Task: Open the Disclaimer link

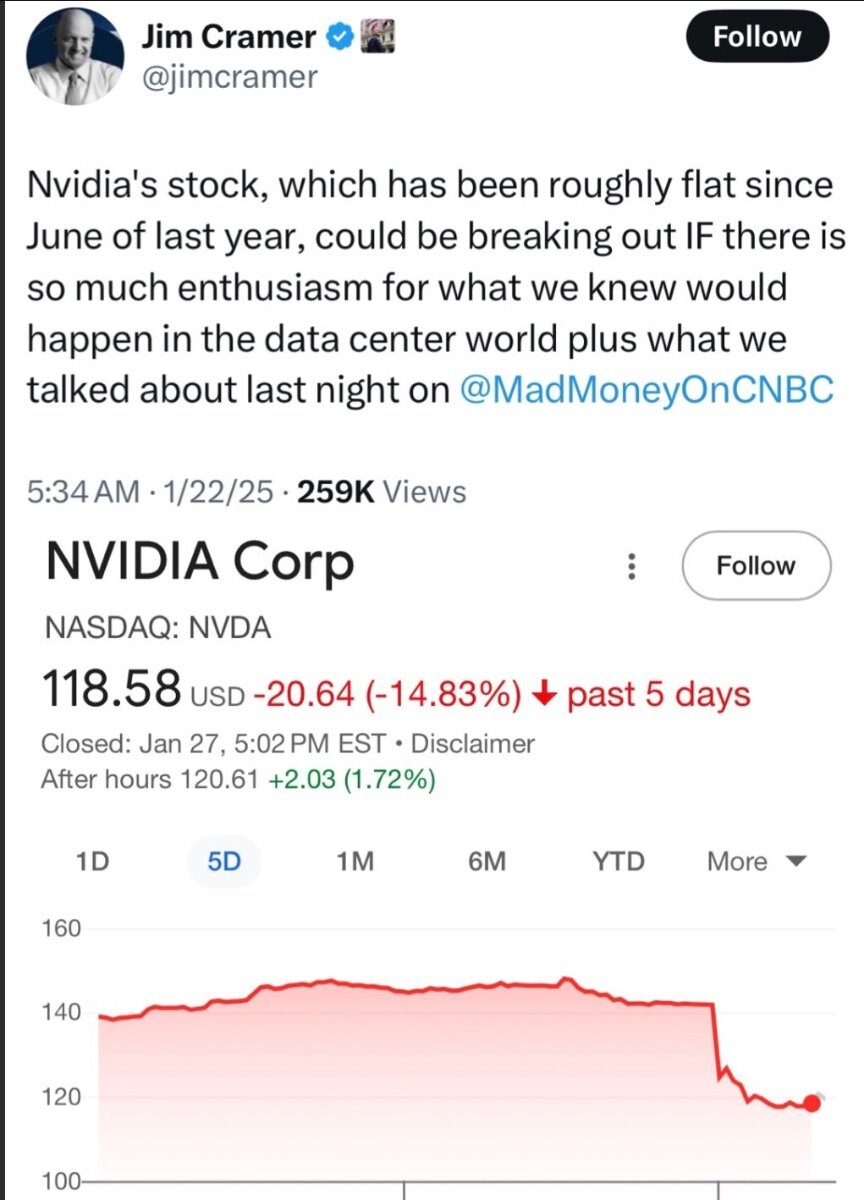Action: (x=473, y=744)
